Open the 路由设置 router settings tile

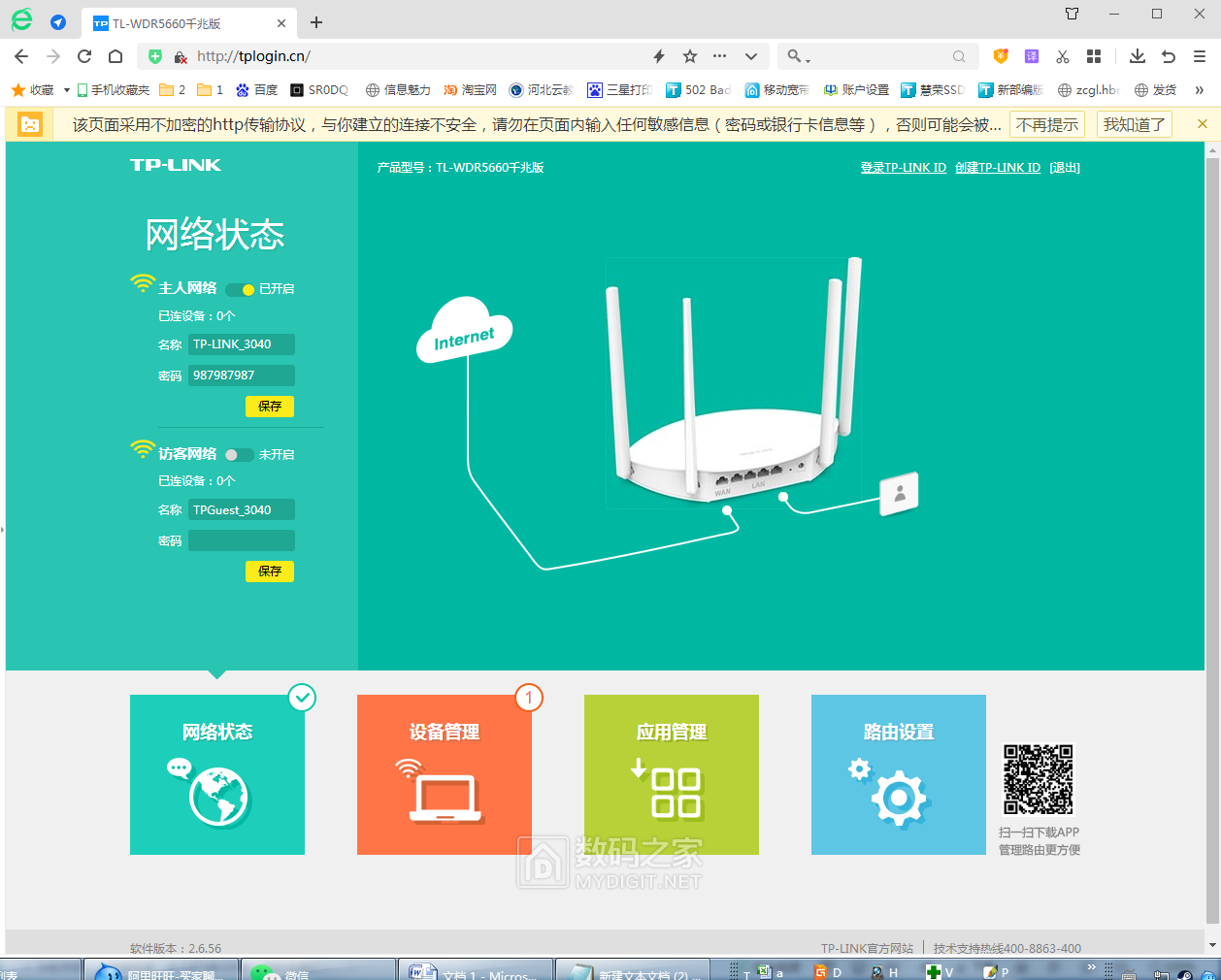pos(898,774)
